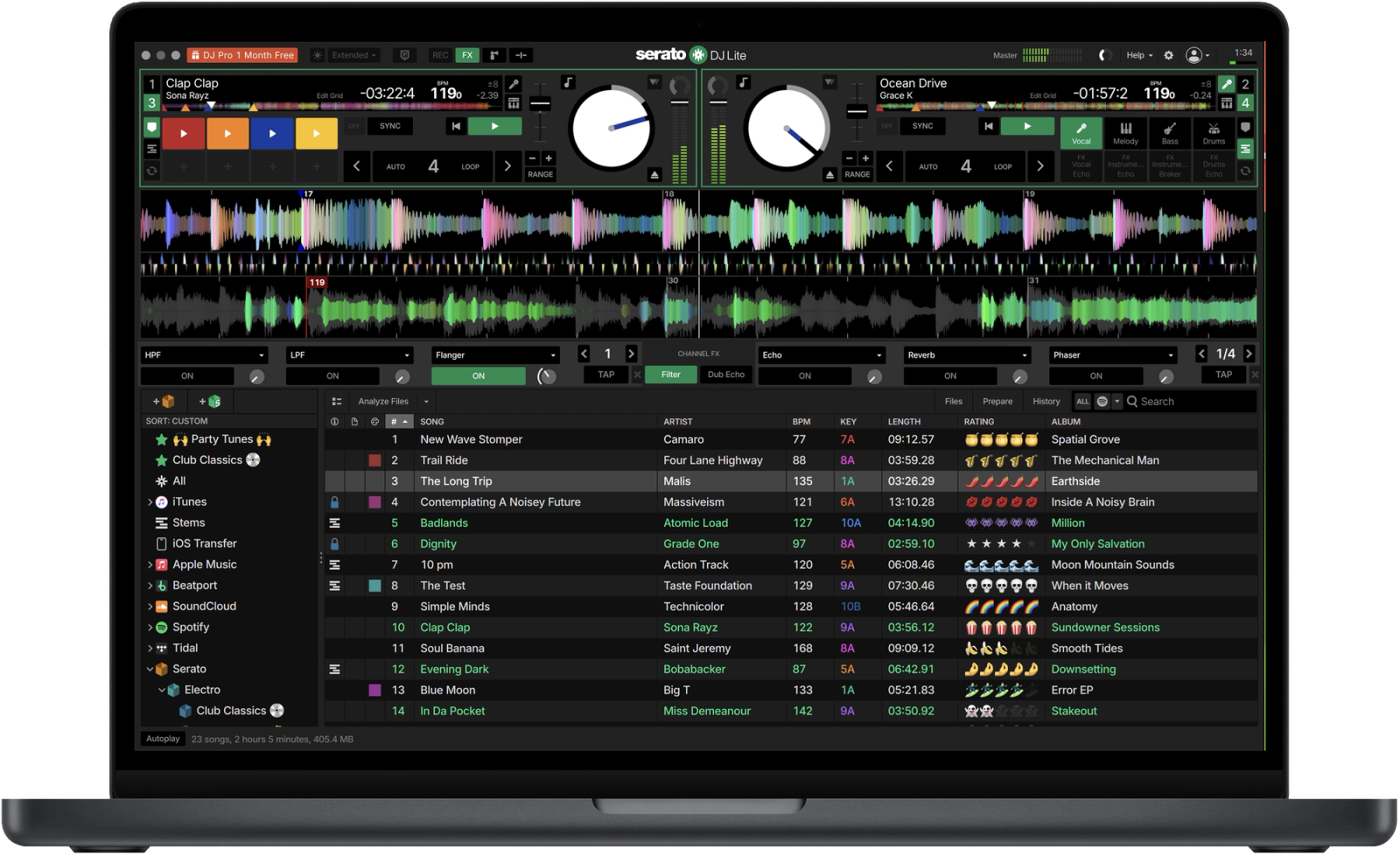Click Analyze Files button
The height and width of the screenshot is (856, 1400).
pos(382,402)
